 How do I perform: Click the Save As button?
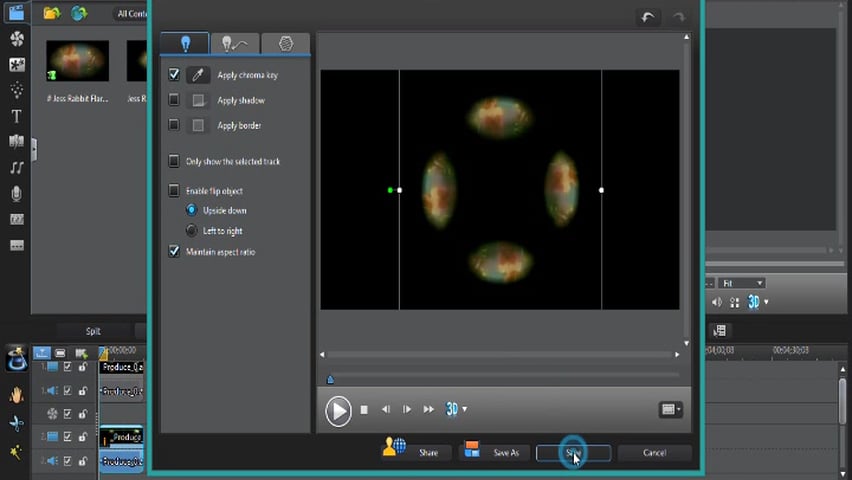494,452
